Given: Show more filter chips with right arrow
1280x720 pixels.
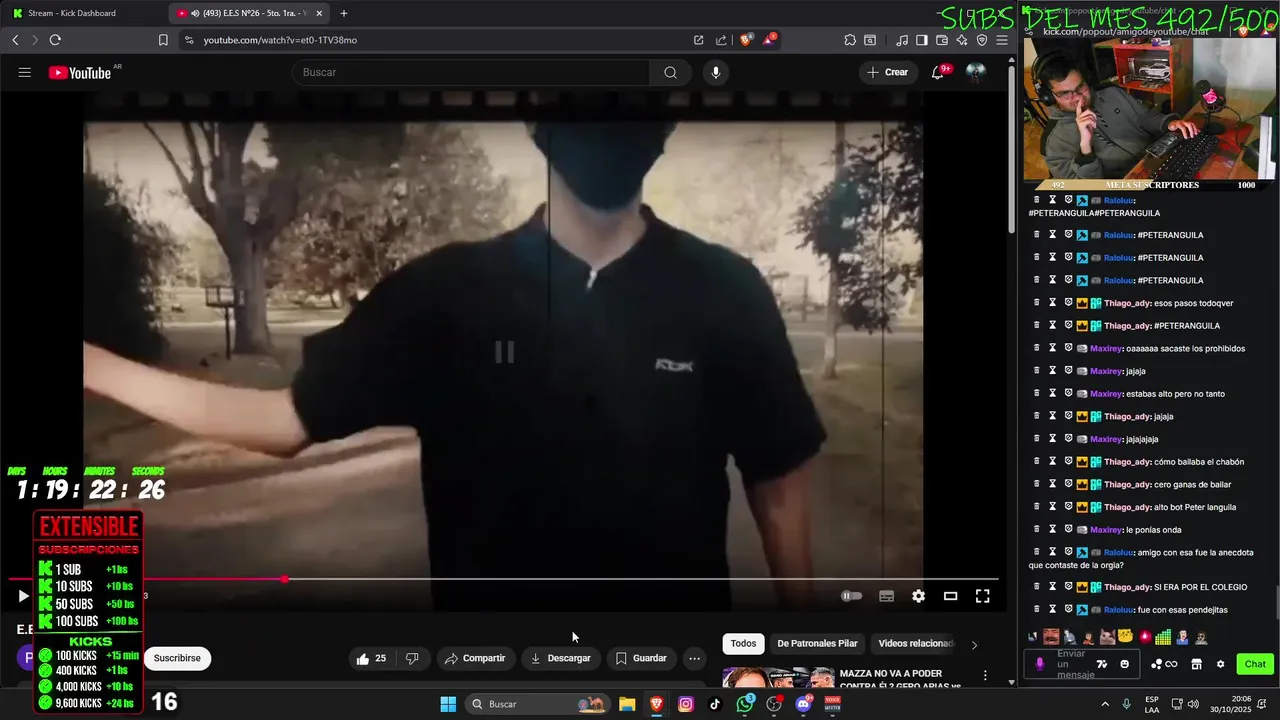Looking at the screenshot, I should 974,644.
